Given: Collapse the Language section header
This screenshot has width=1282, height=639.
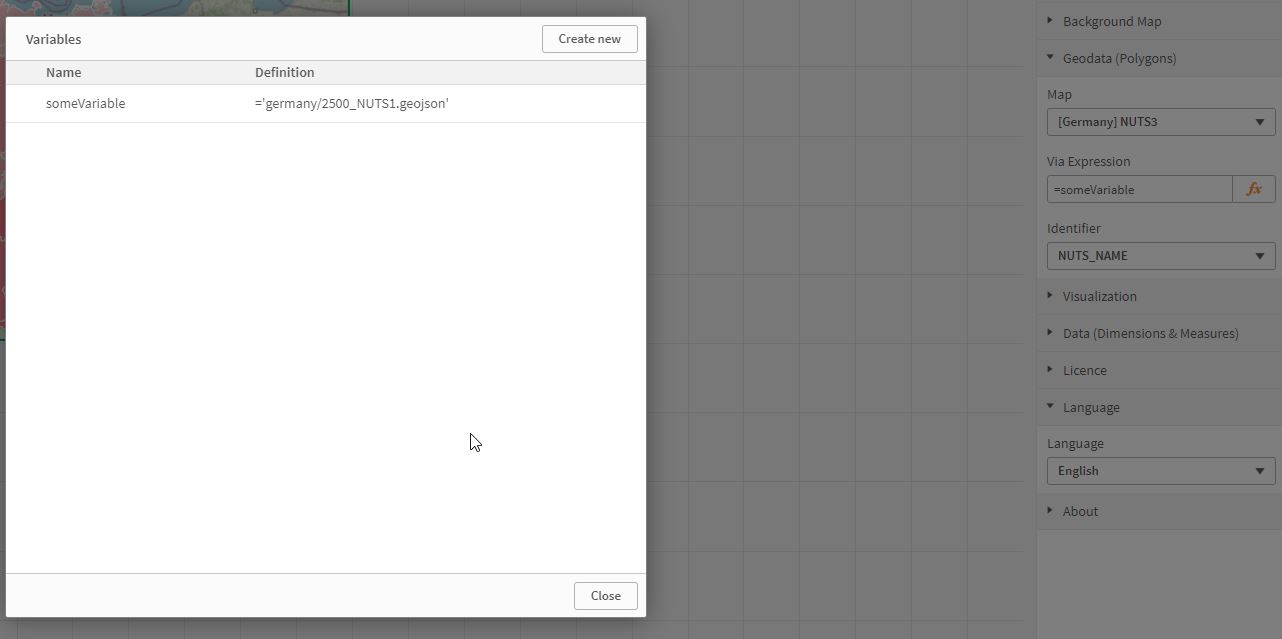Looking at the screenshot, I should click(1091, 407).
